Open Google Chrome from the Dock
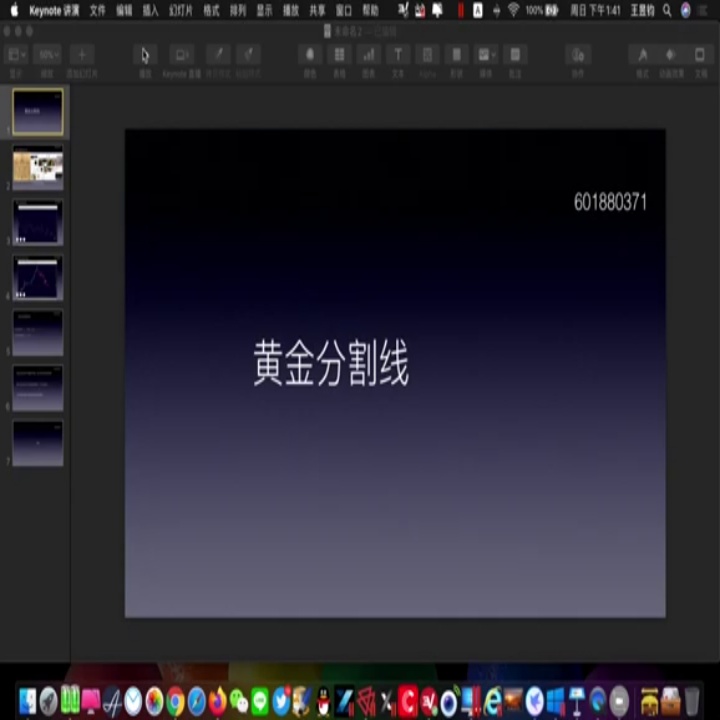 pos(175,701)
